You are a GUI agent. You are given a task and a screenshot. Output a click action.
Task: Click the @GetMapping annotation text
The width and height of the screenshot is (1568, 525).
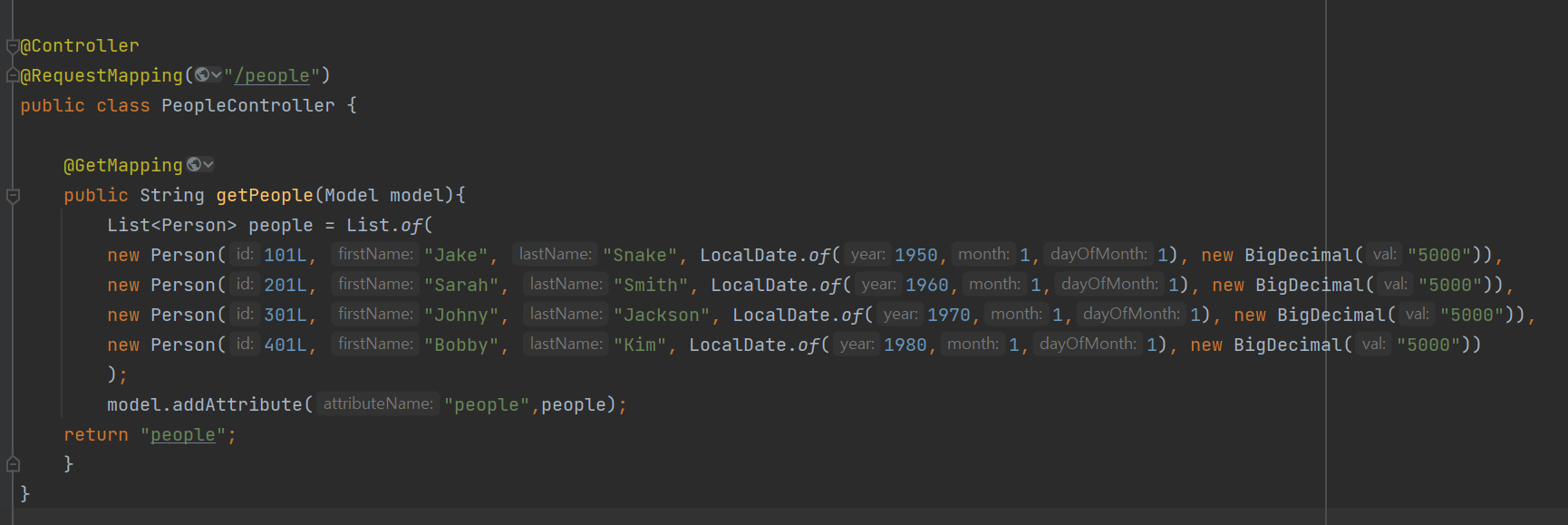click(123, 165)
